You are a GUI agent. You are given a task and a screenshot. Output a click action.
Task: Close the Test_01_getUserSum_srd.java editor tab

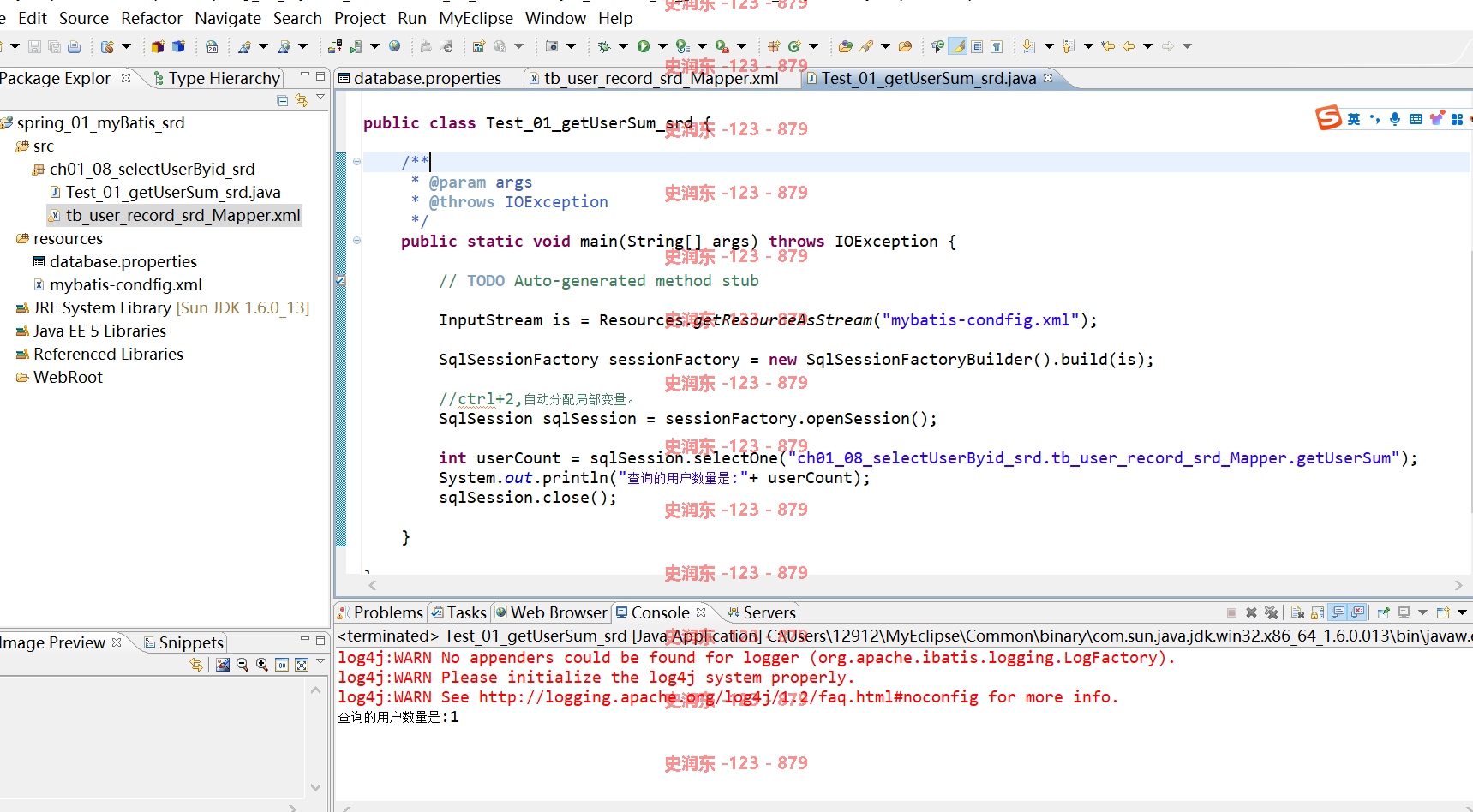click(1048, 78)
